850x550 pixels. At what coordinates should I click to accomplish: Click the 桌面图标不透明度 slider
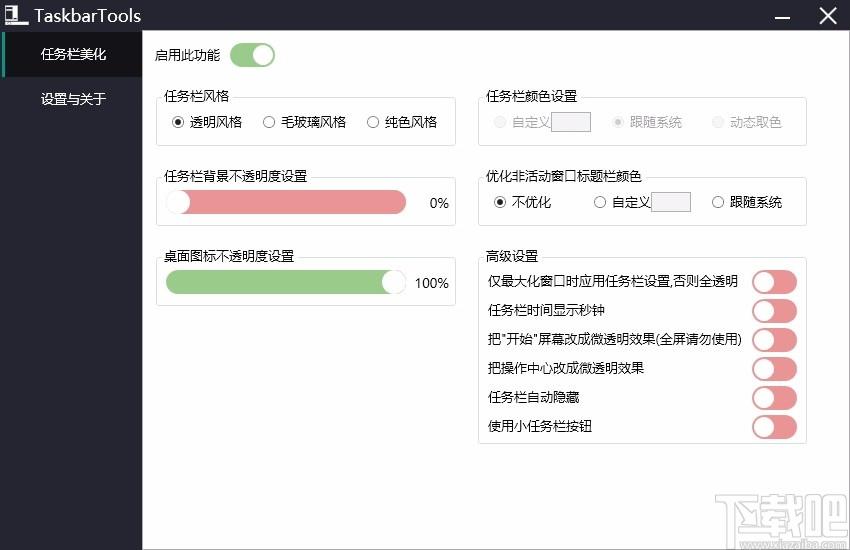286,282
